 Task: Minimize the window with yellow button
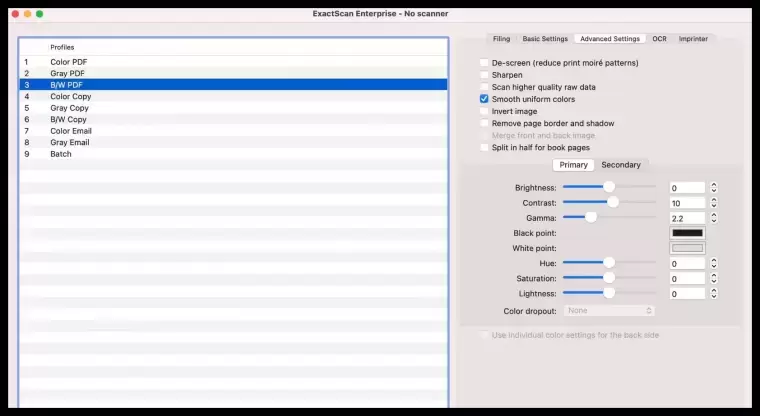click(x=28, y=14)
